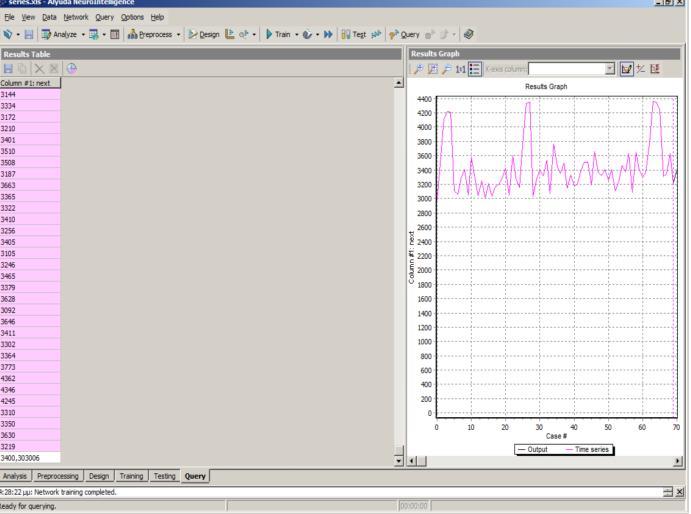Screen dimensions: 691x514
Task: Click the open file toolbar icon
Action: pos(7,34)
